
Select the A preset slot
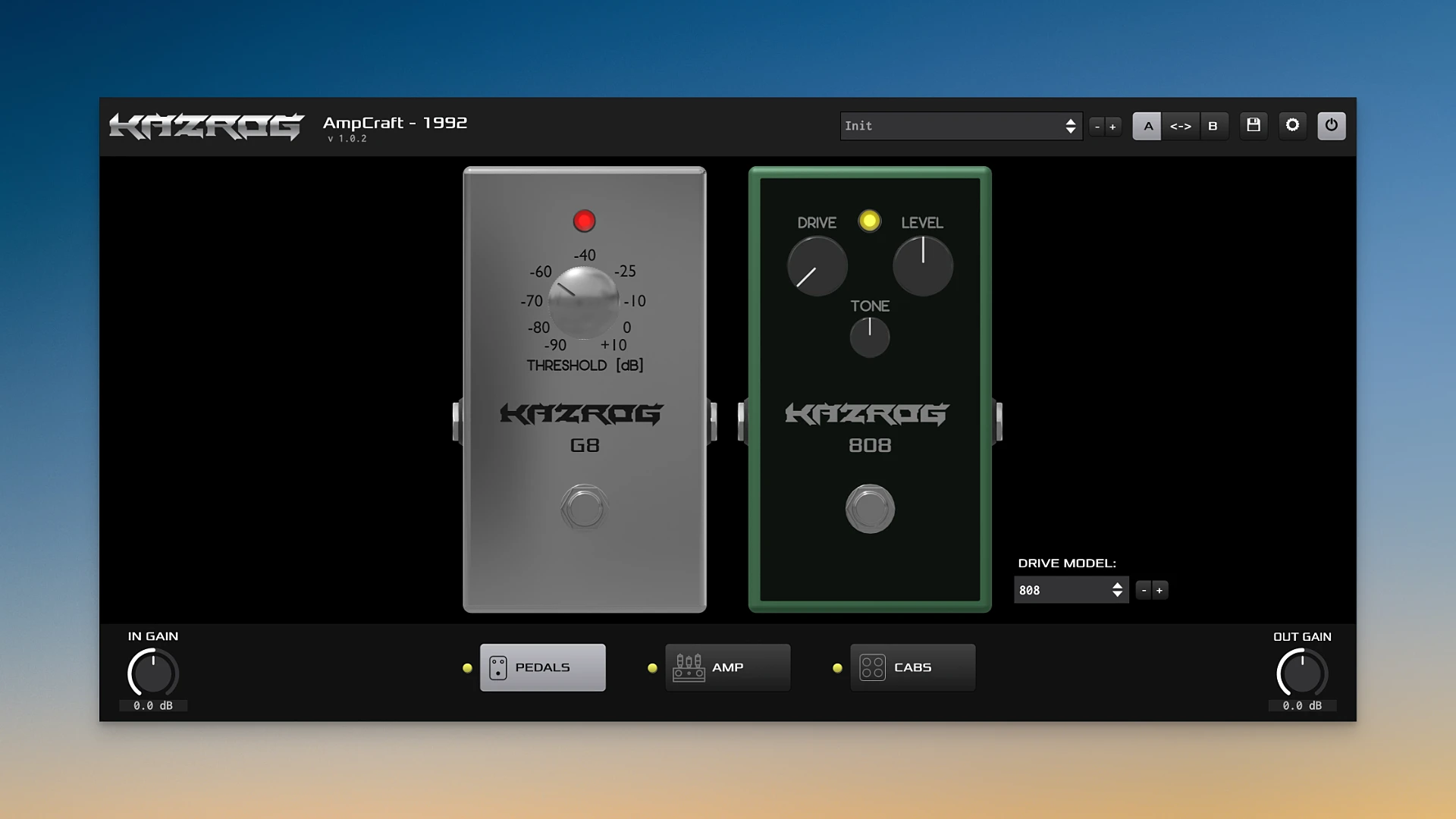pos(1147,126)
